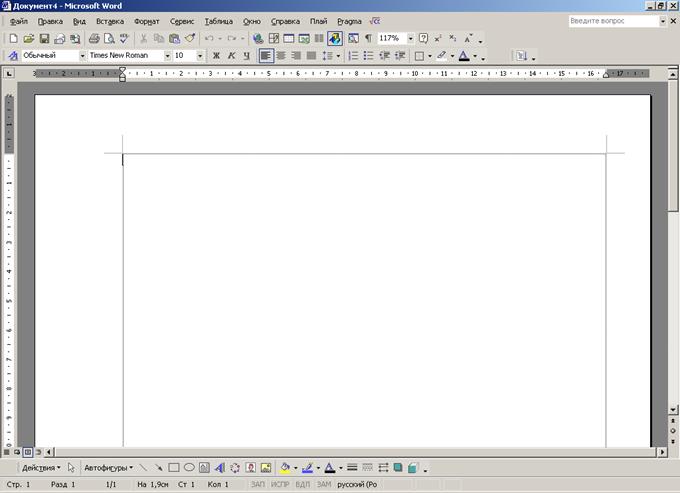Start bulleted list
The width and height of the screenshot is (680, 493).
click(x=369, y=56)
